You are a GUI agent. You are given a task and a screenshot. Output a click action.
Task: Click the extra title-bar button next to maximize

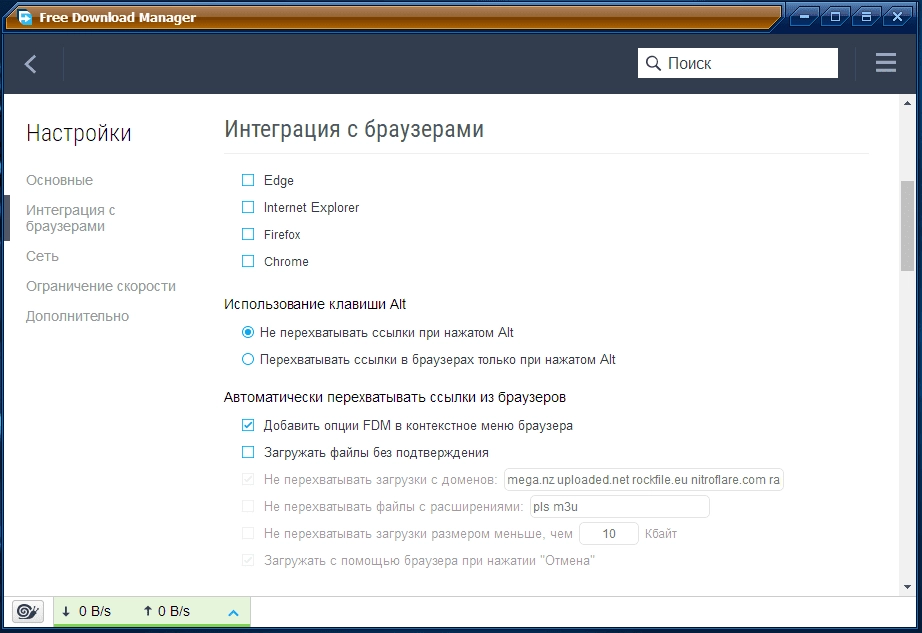pos(866,17)
